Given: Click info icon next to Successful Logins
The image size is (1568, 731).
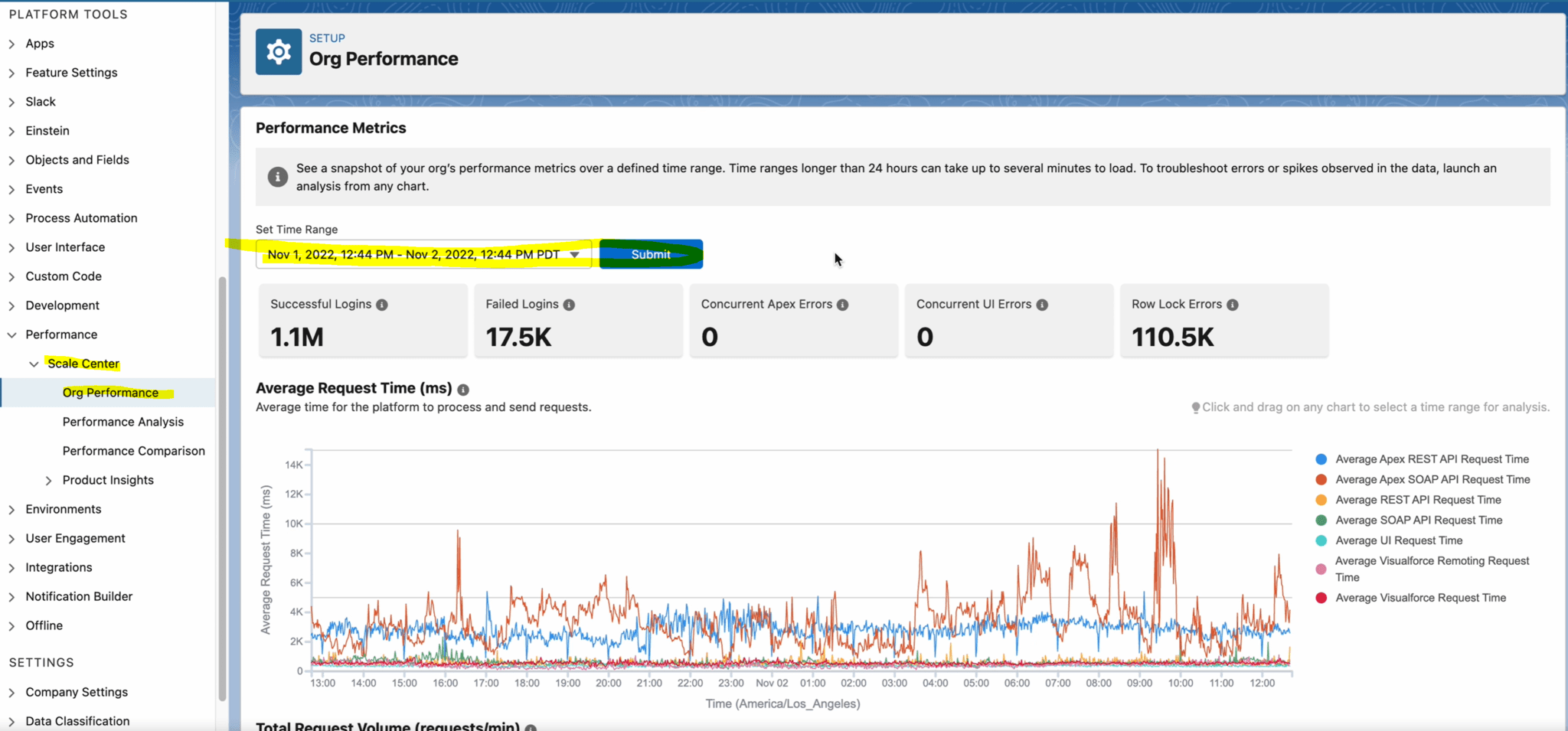Looking at the screenshot, I should coord(382,305).
